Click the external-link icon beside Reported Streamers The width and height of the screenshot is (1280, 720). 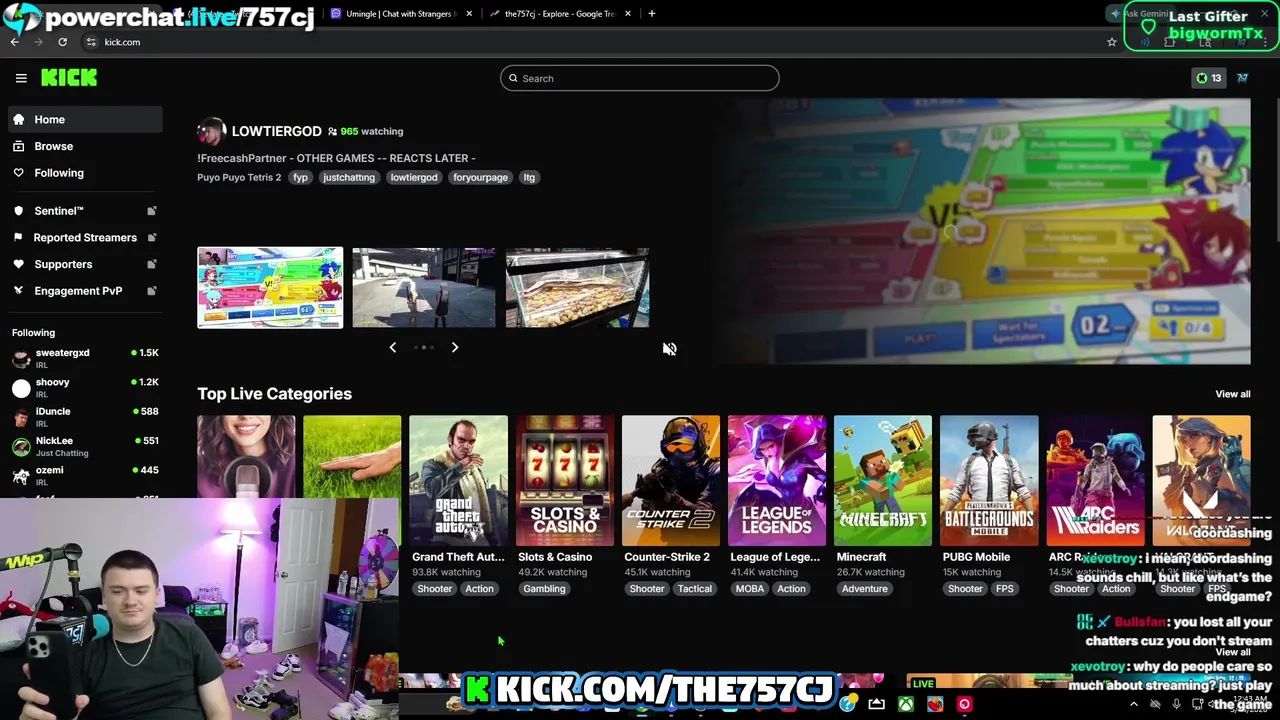(152, 237)
